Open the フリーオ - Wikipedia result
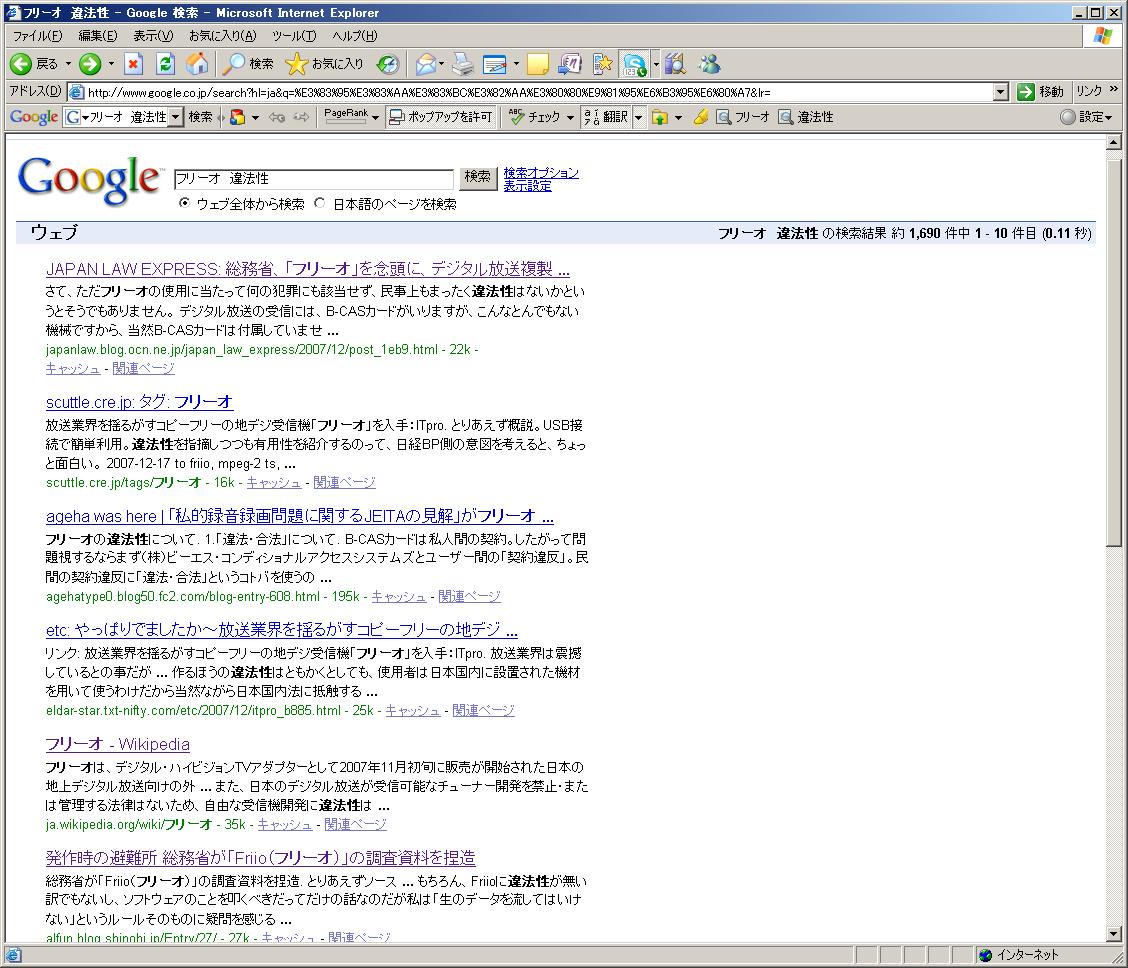1128x968 pixels. click(117, 744)
